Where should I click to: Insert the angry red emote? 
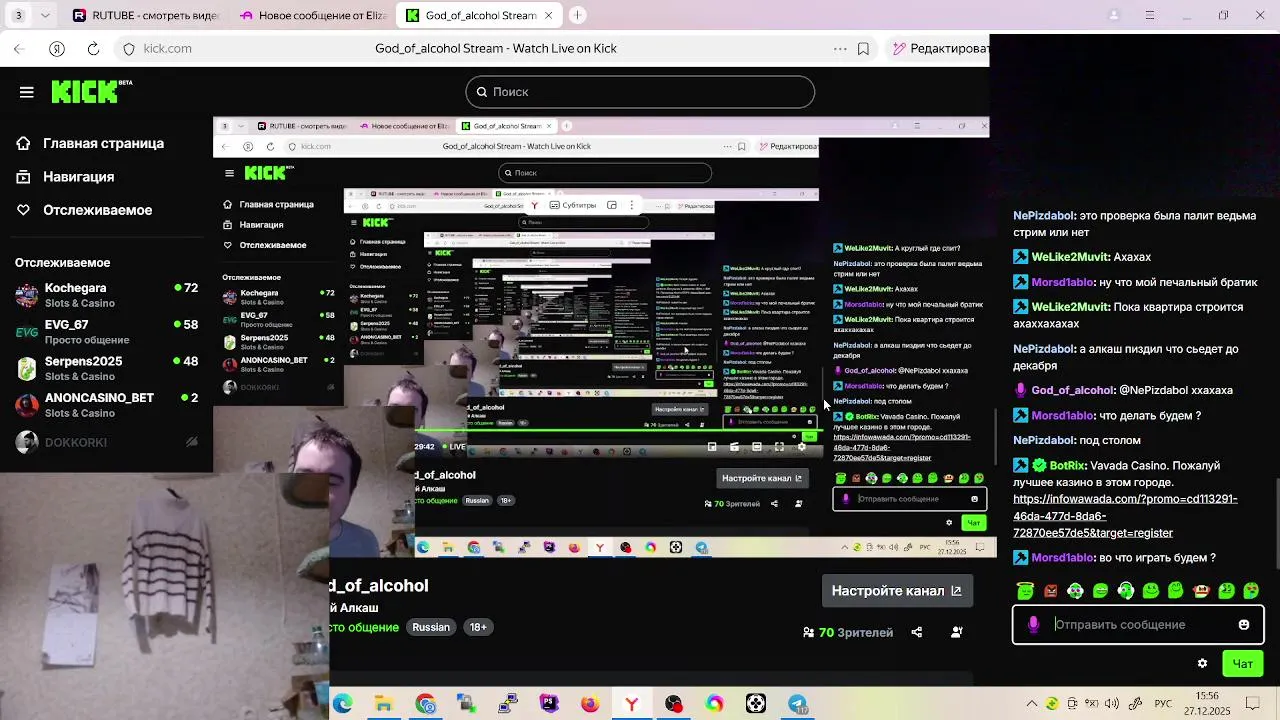tap(1051, 591)
